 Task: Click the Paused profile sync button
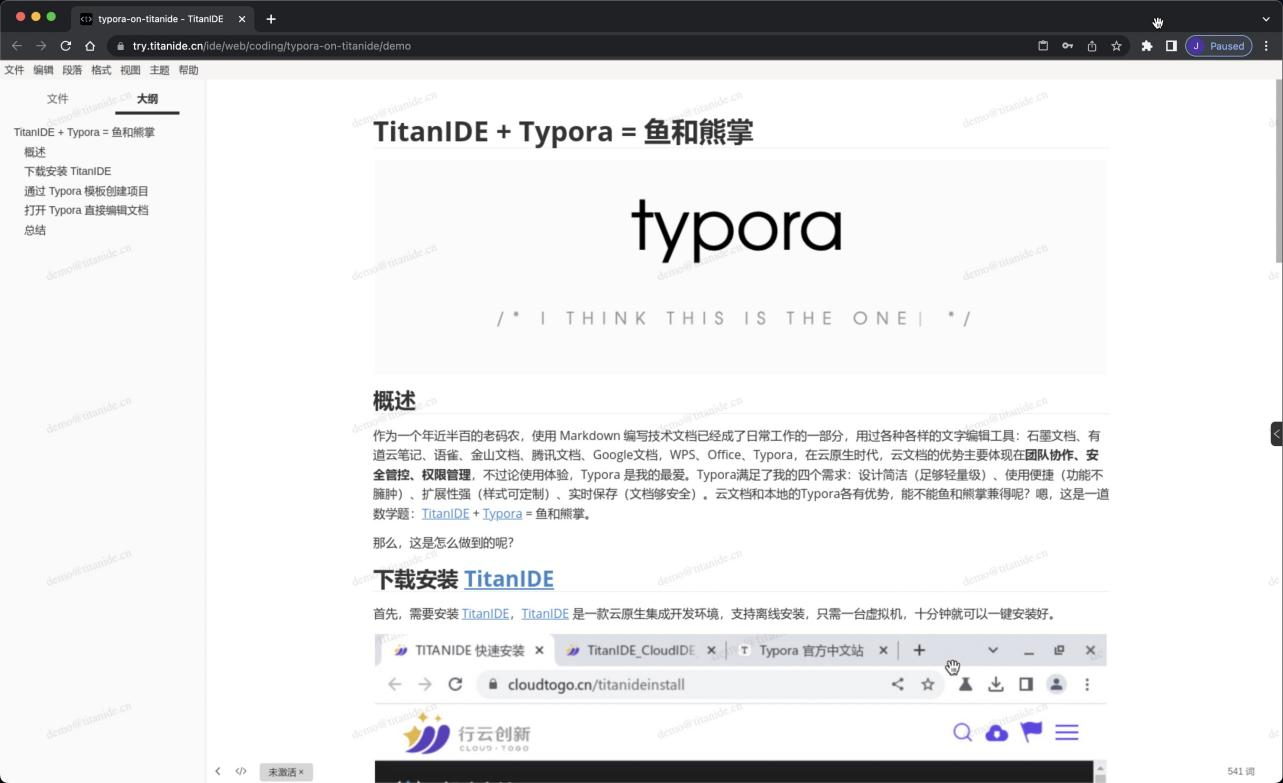click(x=1219, y=46)
